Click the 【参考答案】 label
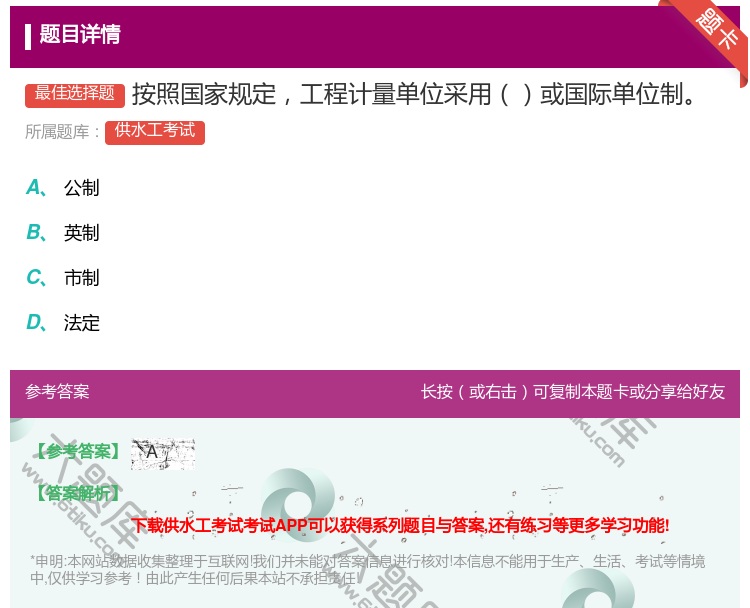Screen dimensions: 750x608 (78, 451)
